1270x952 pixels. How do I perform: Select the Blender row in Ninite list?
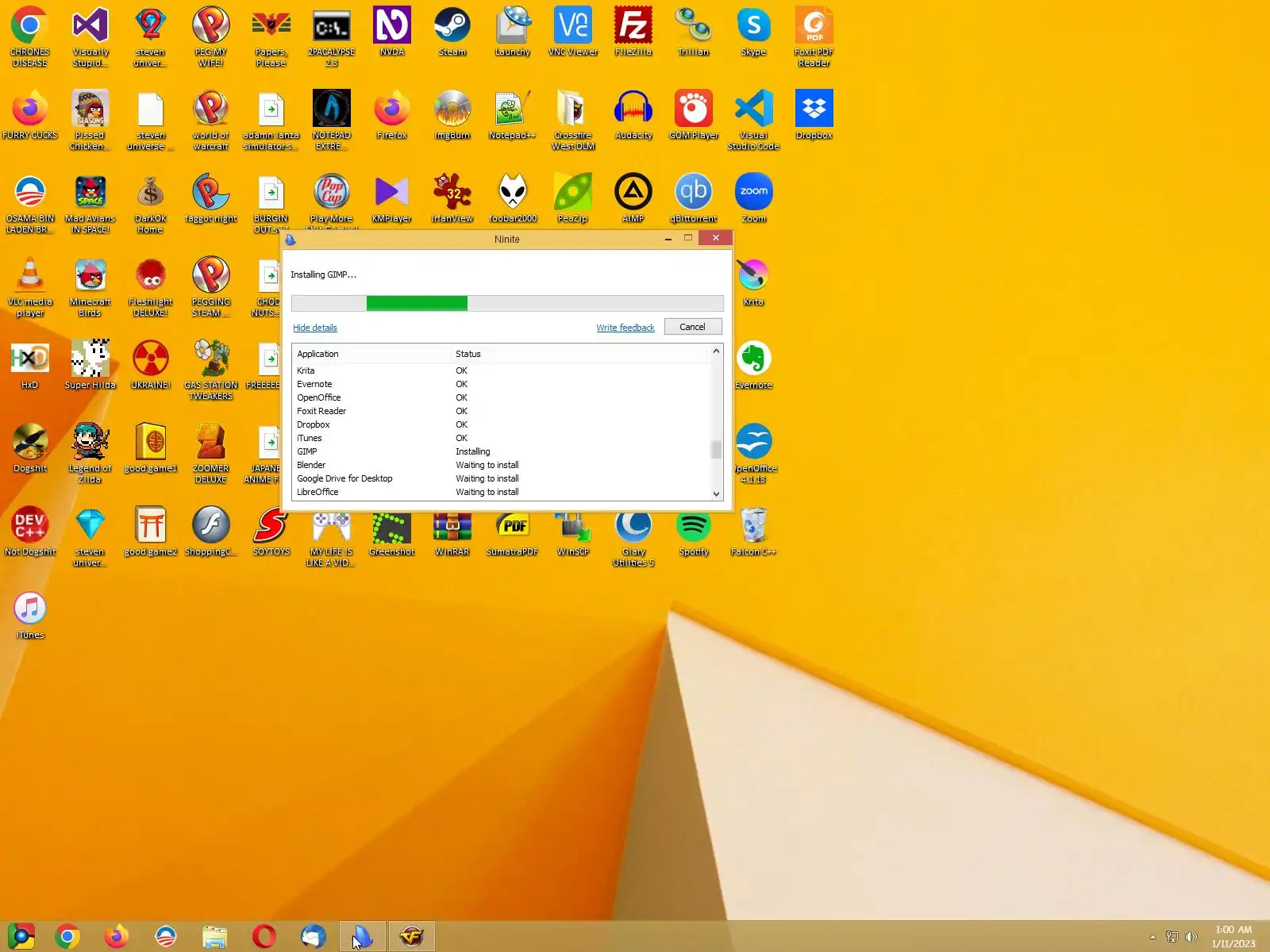coord(501,465)
